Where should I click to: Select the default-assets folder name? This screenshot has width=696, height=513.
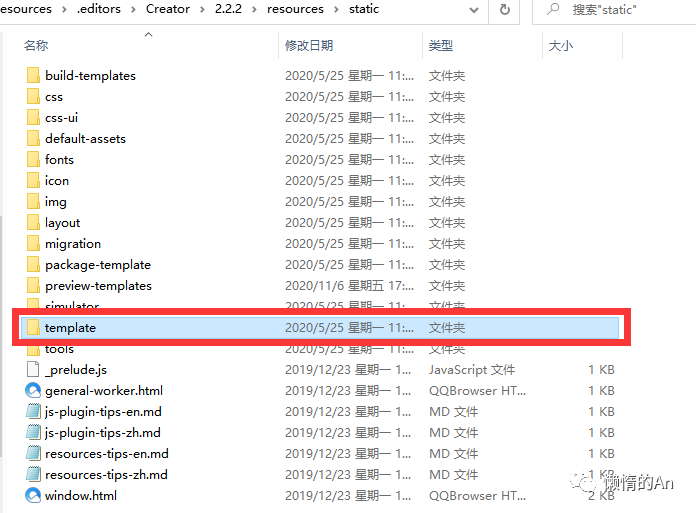coord(85,138)
